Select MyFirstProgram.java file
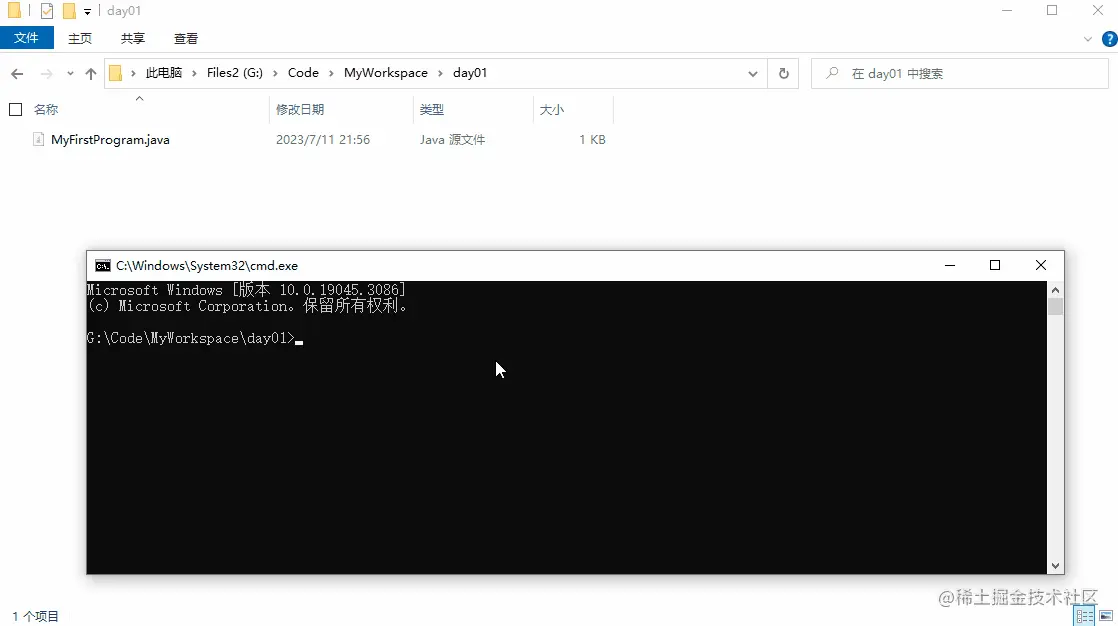This screenshot has width=1118, height=626. (x=111, y=140)
